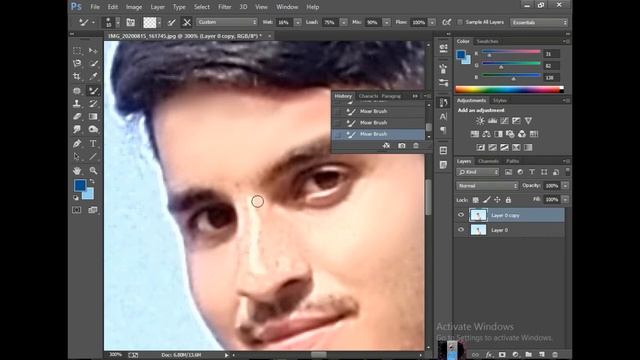The width and height of the screenshot is (640, 360).
Task: Open the Image menu
Action: (x=134, y=7)
